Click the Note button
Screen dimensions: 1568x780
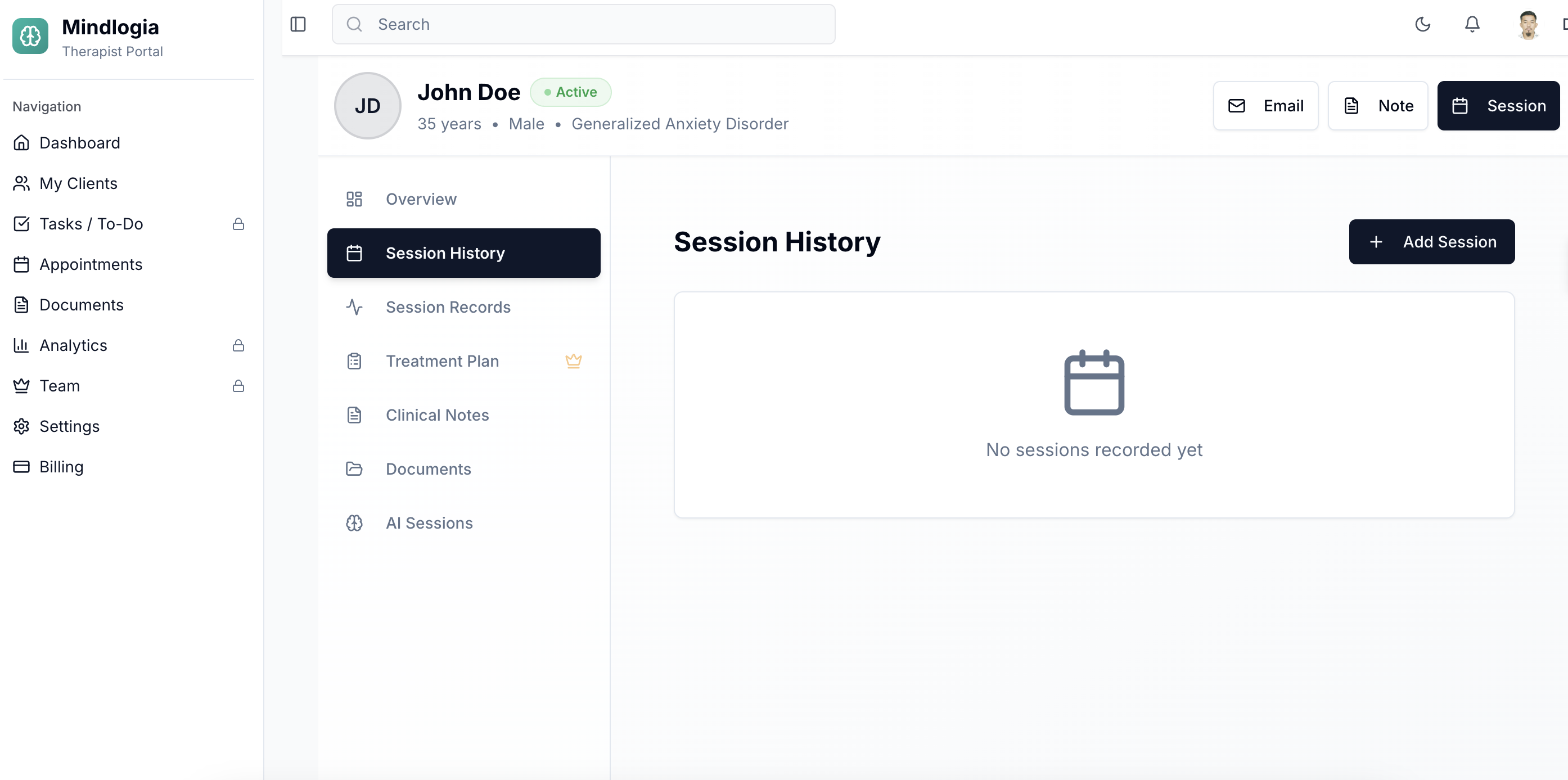[1377, 106]
